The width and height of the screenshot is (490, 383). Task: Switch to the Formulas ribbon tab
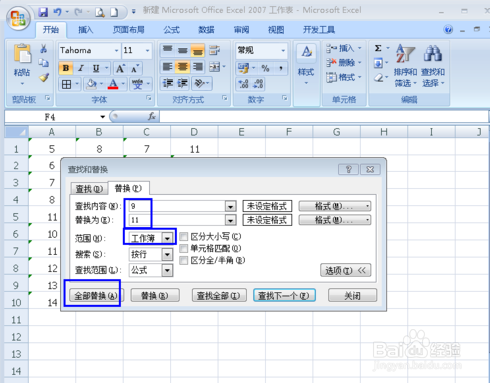pyautogui.click(x=172, y=30)
